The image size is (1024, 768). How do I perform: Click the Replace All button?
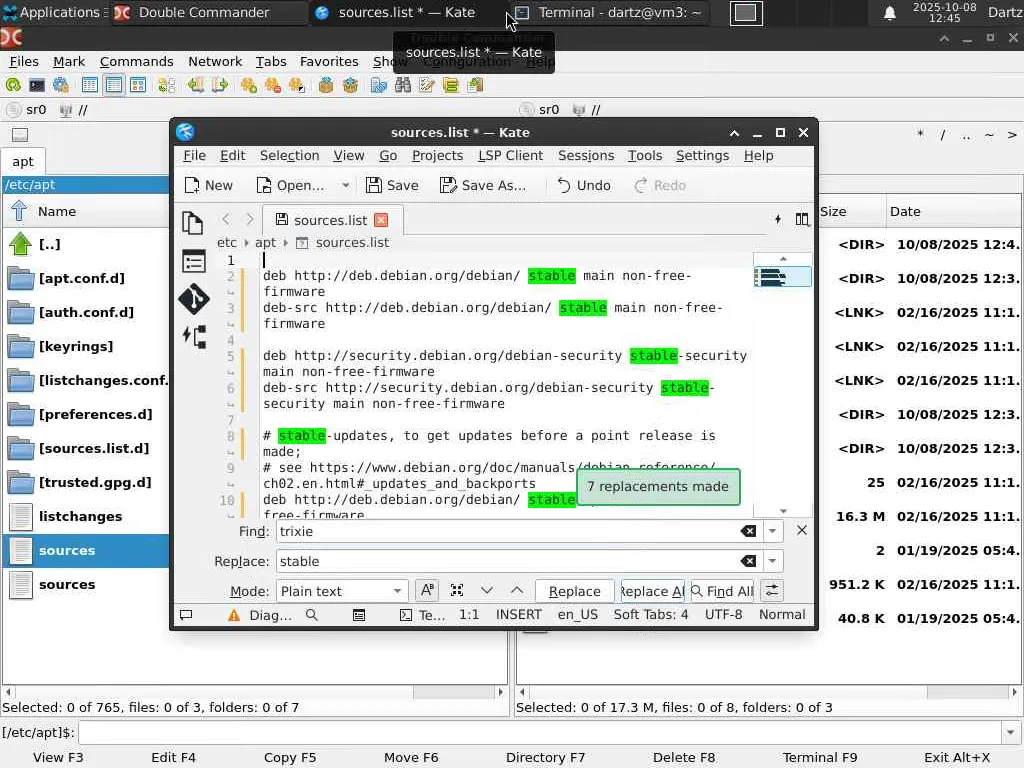pyautogui.click(x=652, y=591)
